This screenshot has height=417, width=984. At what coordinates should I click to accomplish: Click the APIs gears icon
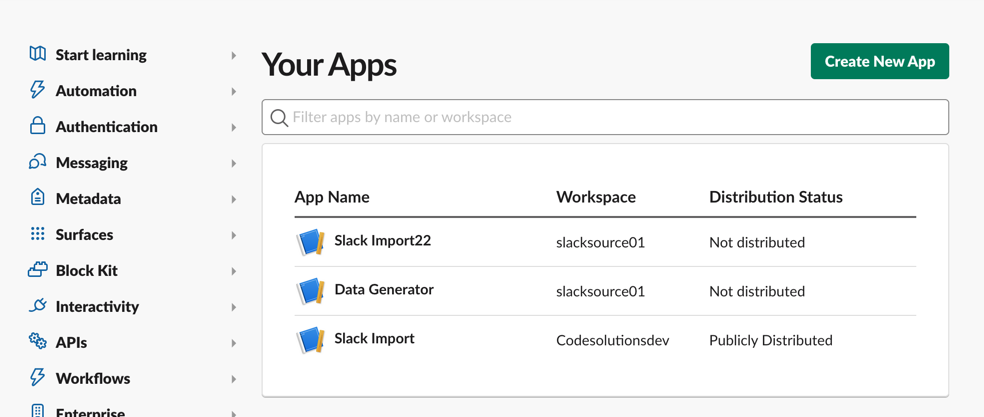(37, 342)
